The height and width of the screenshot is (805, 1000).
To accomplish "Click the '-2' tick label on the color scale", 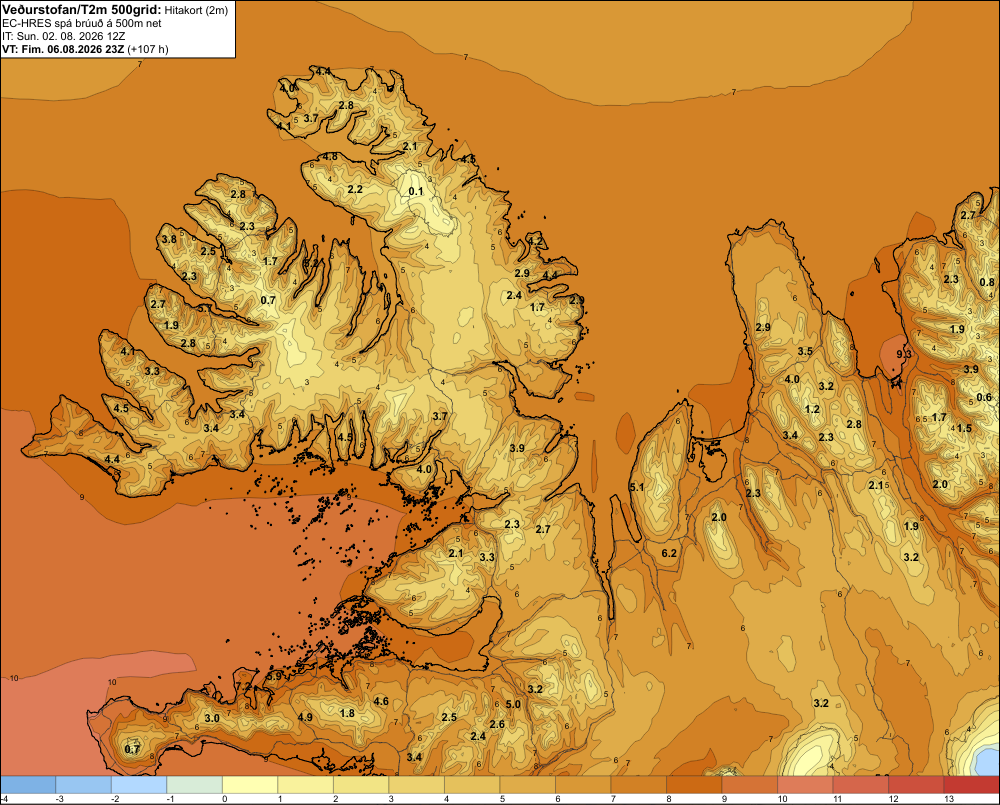I will pos(115,799).
